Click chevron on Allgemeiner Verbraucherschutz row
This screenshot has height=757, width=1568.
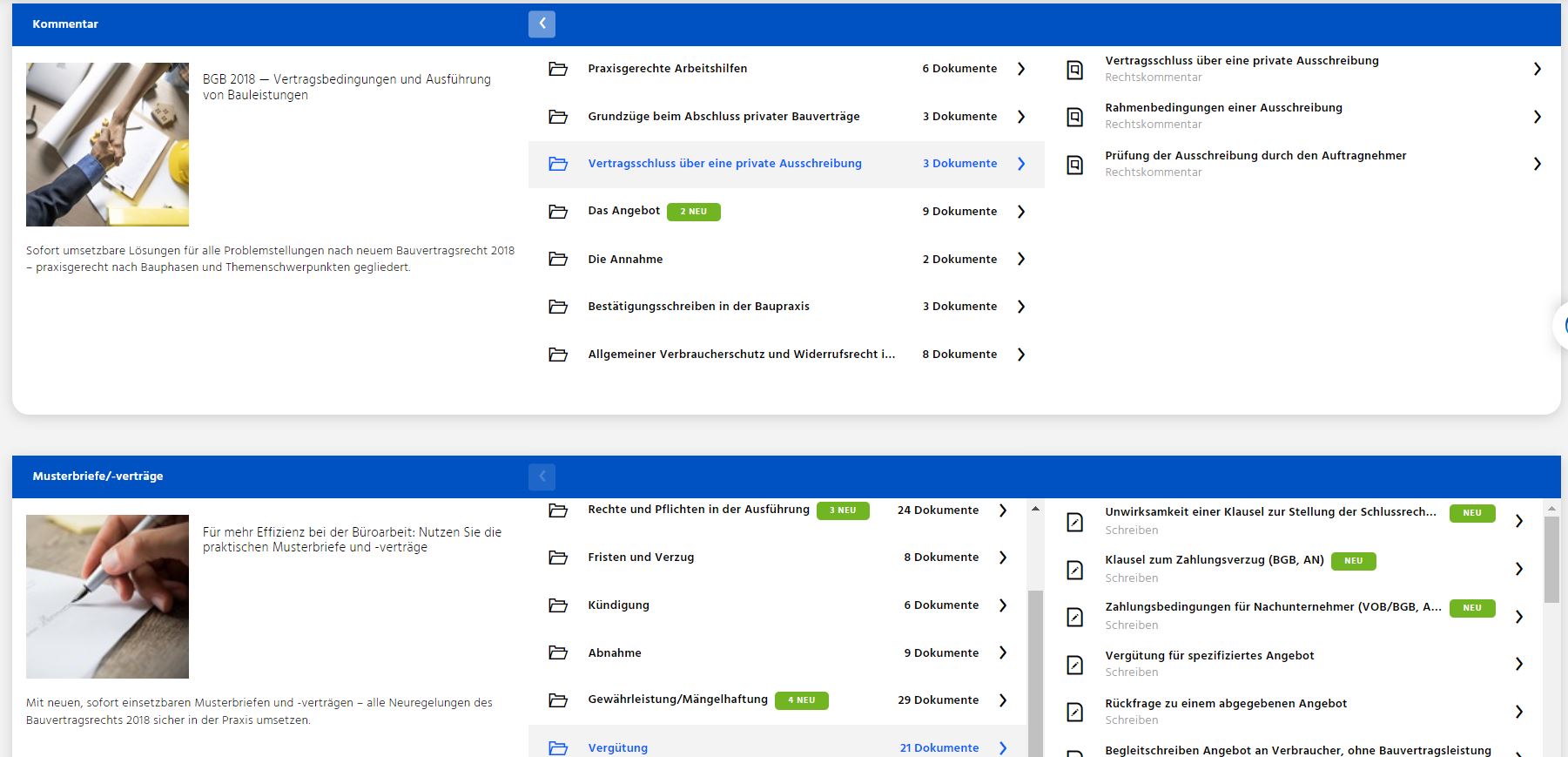[1021, 355]
